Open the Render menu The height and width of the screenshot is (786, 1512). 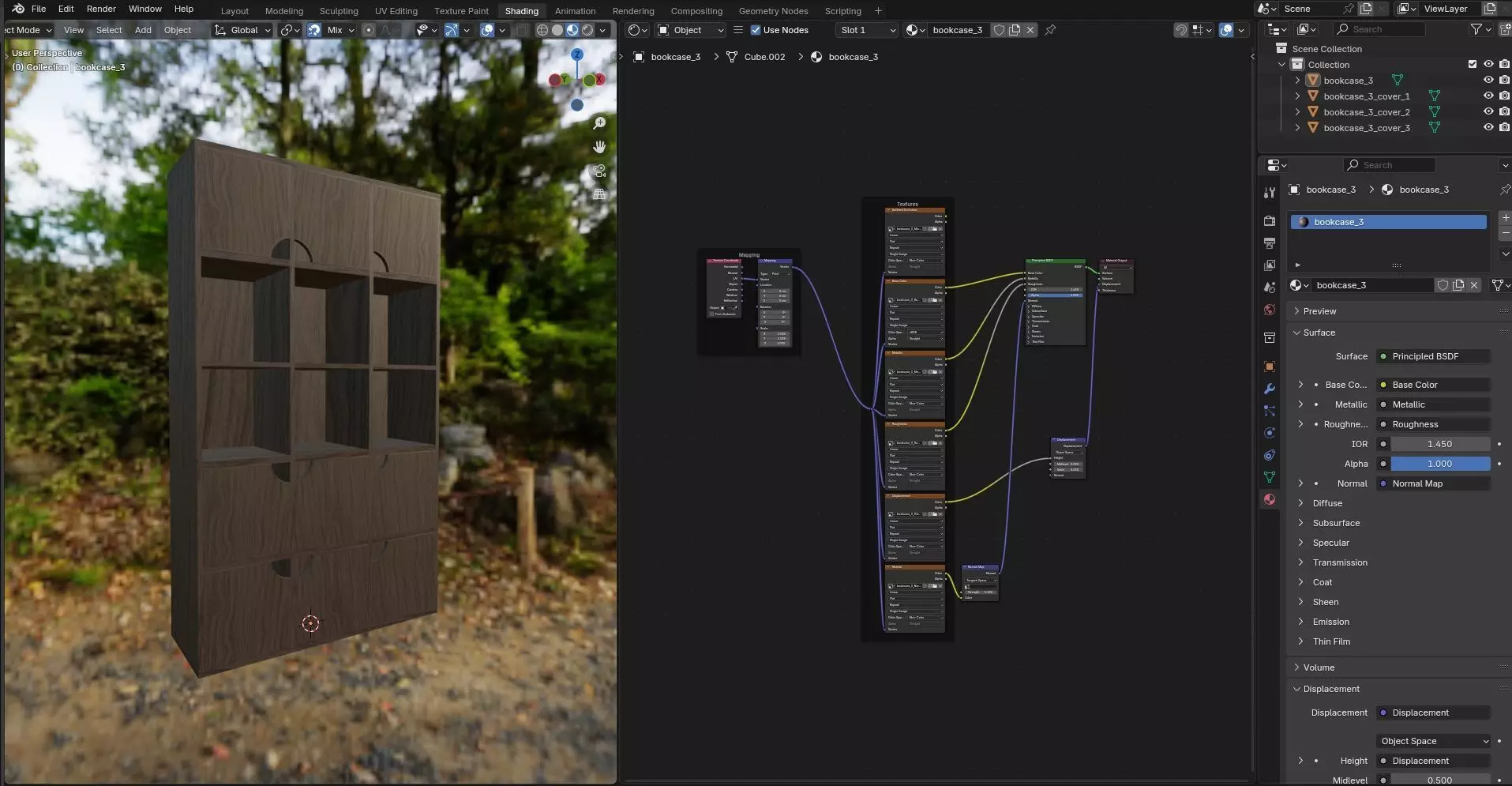101,9
